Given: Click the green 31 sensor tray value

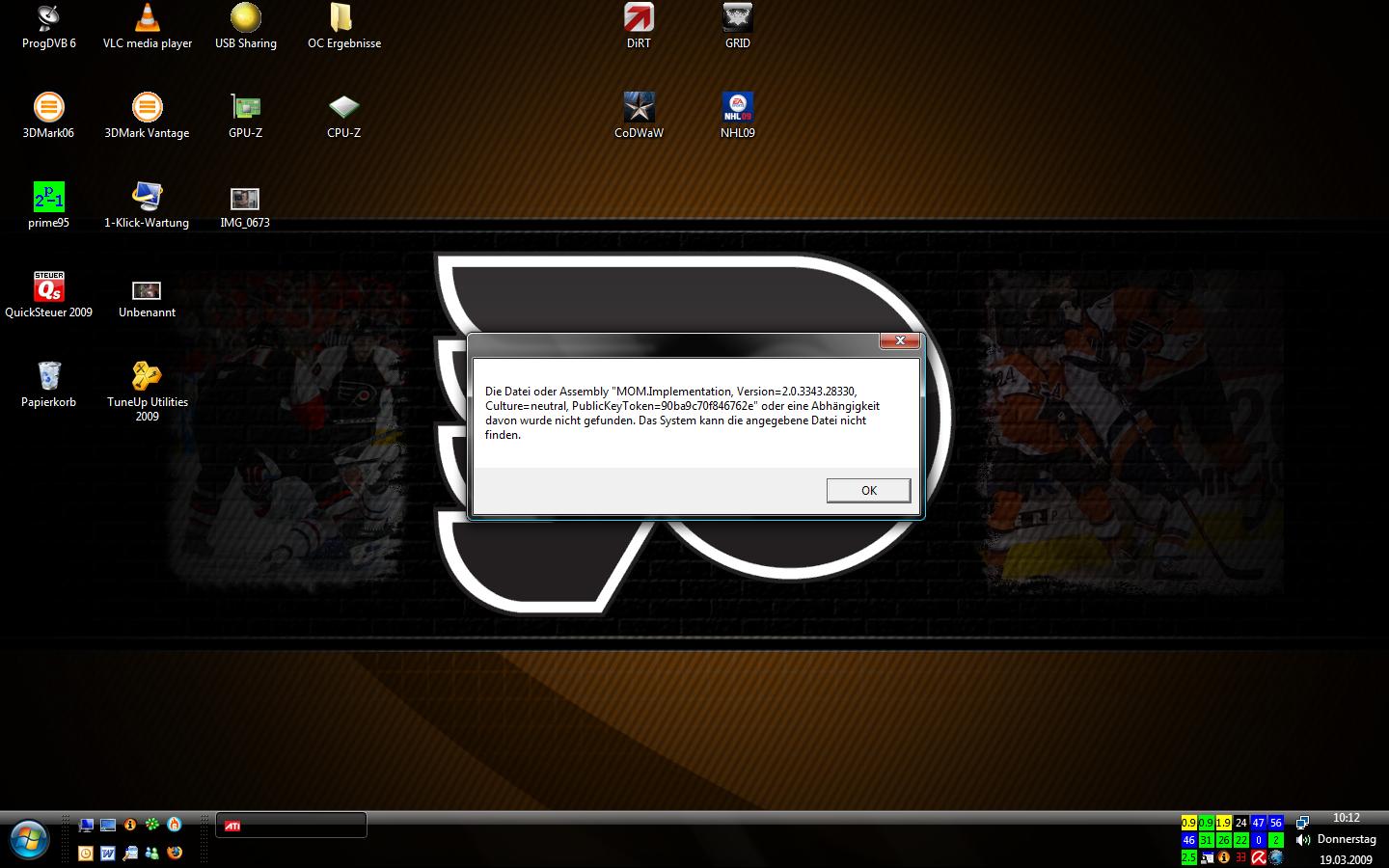Looking at the screenshot, I should [1207, 840].
